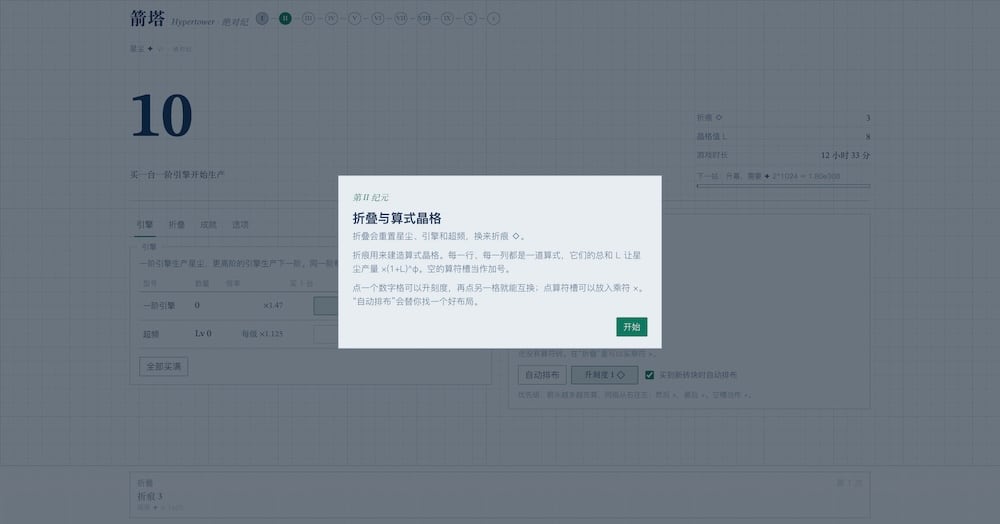
Task: Select the final circle after era X
Action: [493, 18]
